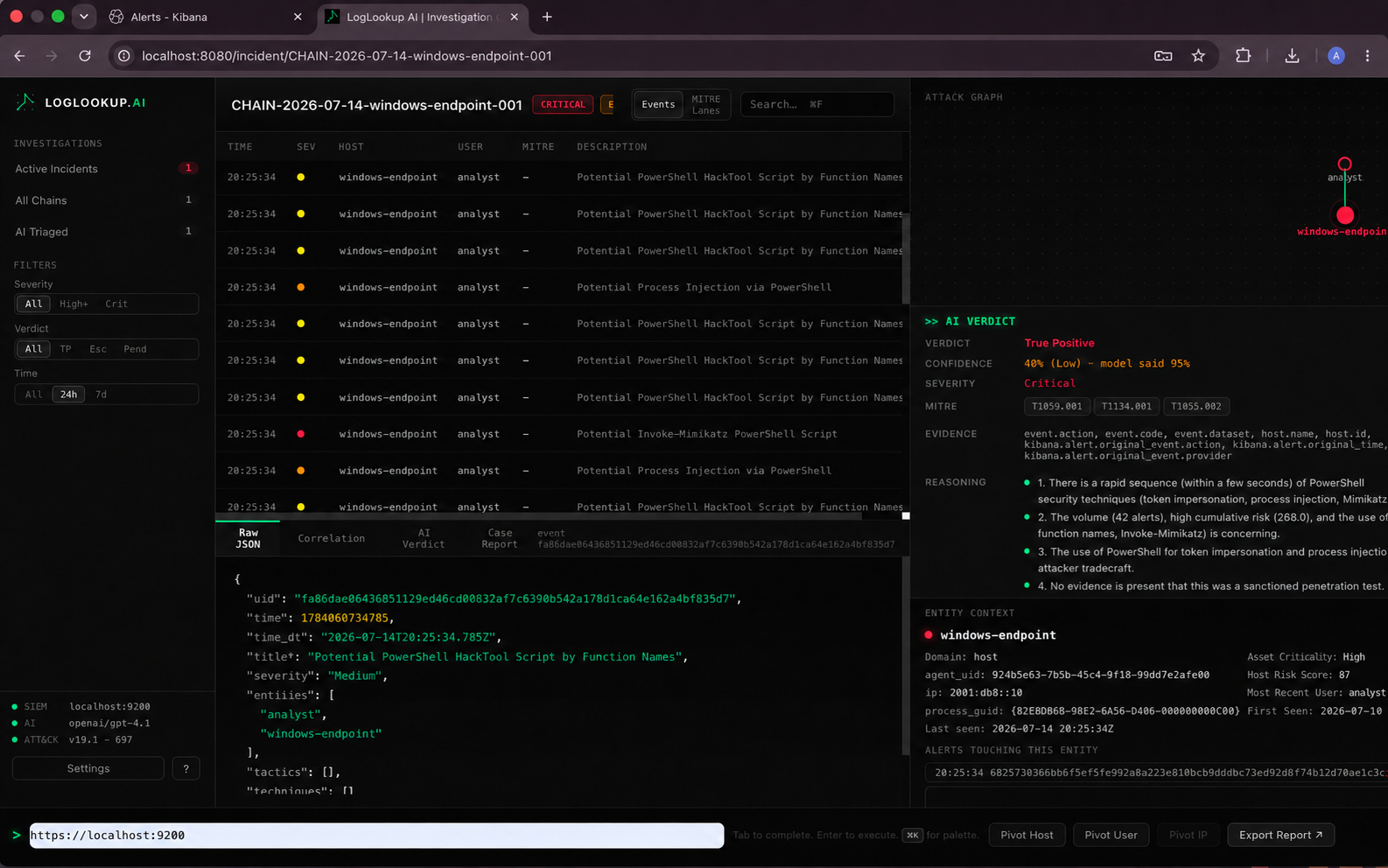Click the media/password key icon in address bar

[x=1163, y=56]
